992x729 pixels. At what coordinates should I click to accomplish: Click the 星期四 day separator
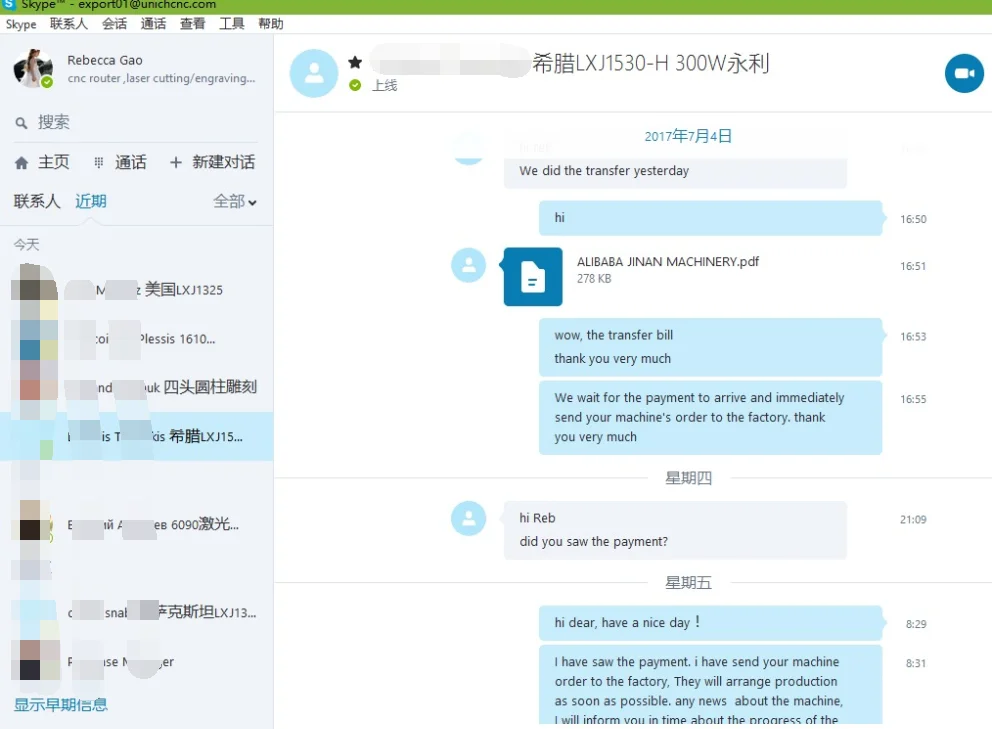pos(688,478)
